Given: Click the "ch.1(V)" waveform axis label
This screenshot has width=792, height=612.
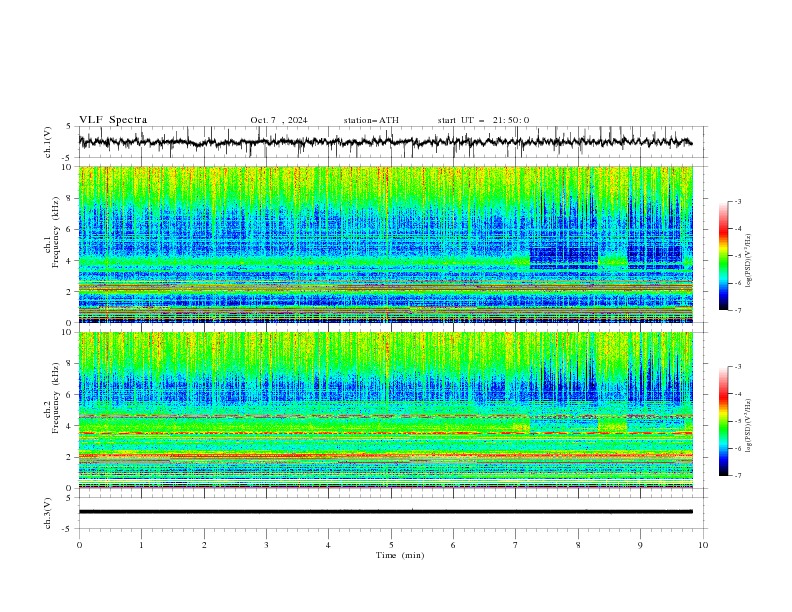Looking at the screenshot, I should [48, 142].
